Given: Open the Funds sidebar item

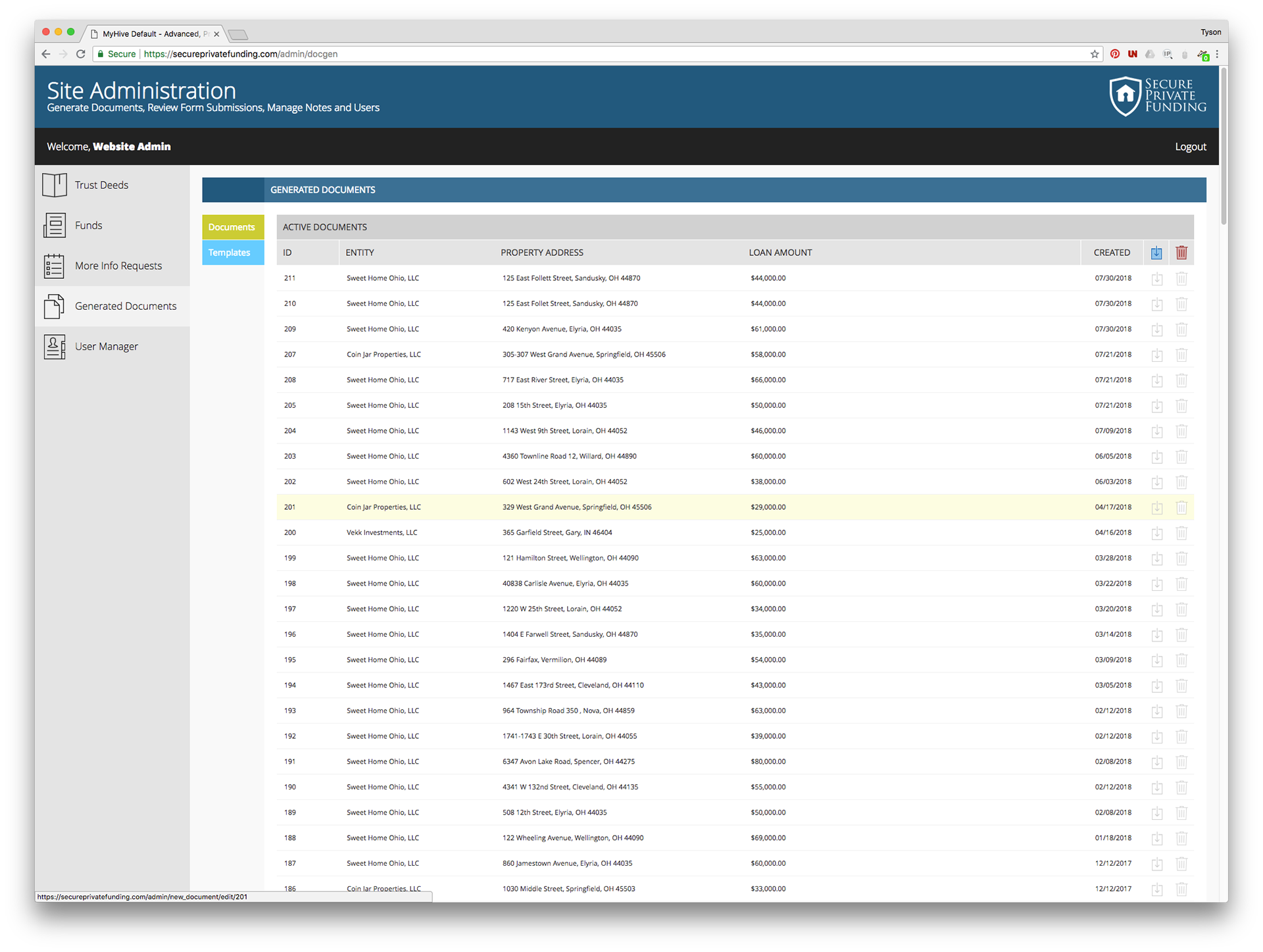Looking at the screenshot, I should pyautogui.click(x=88, y=226).
